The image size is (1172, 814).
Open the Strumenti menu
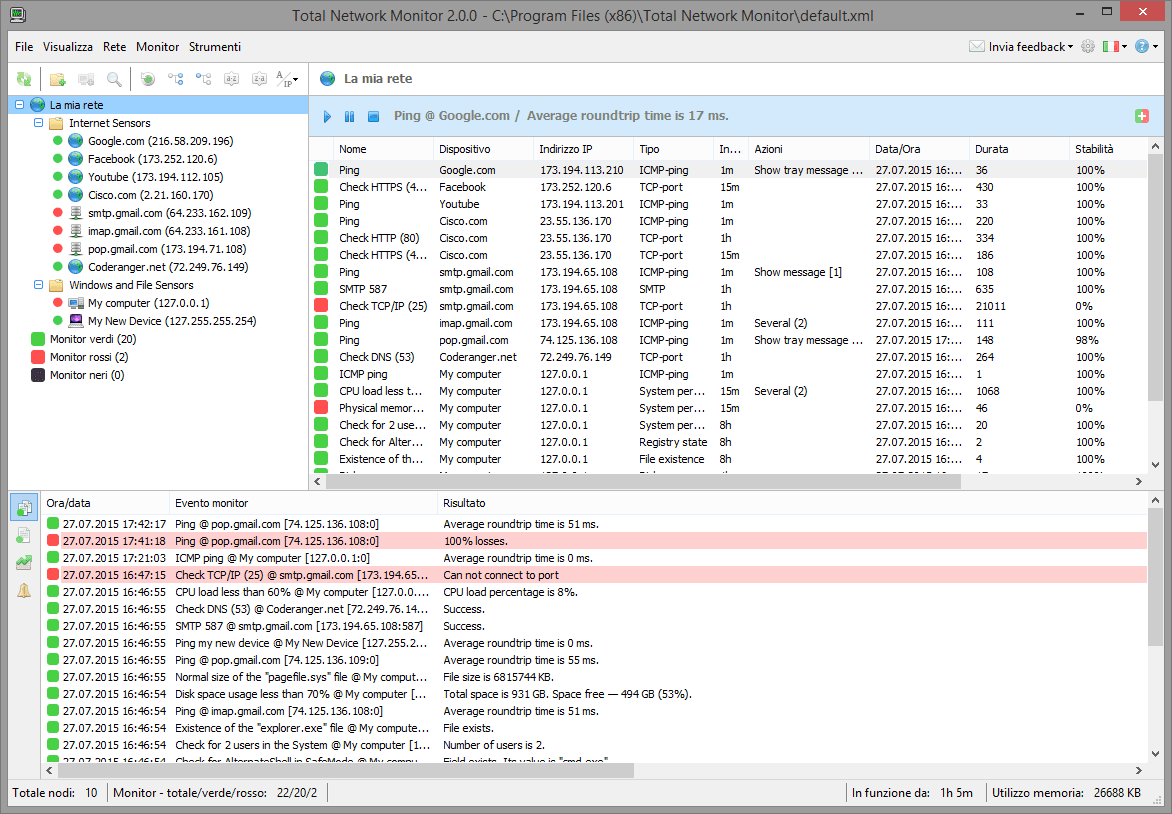point(214,47)
